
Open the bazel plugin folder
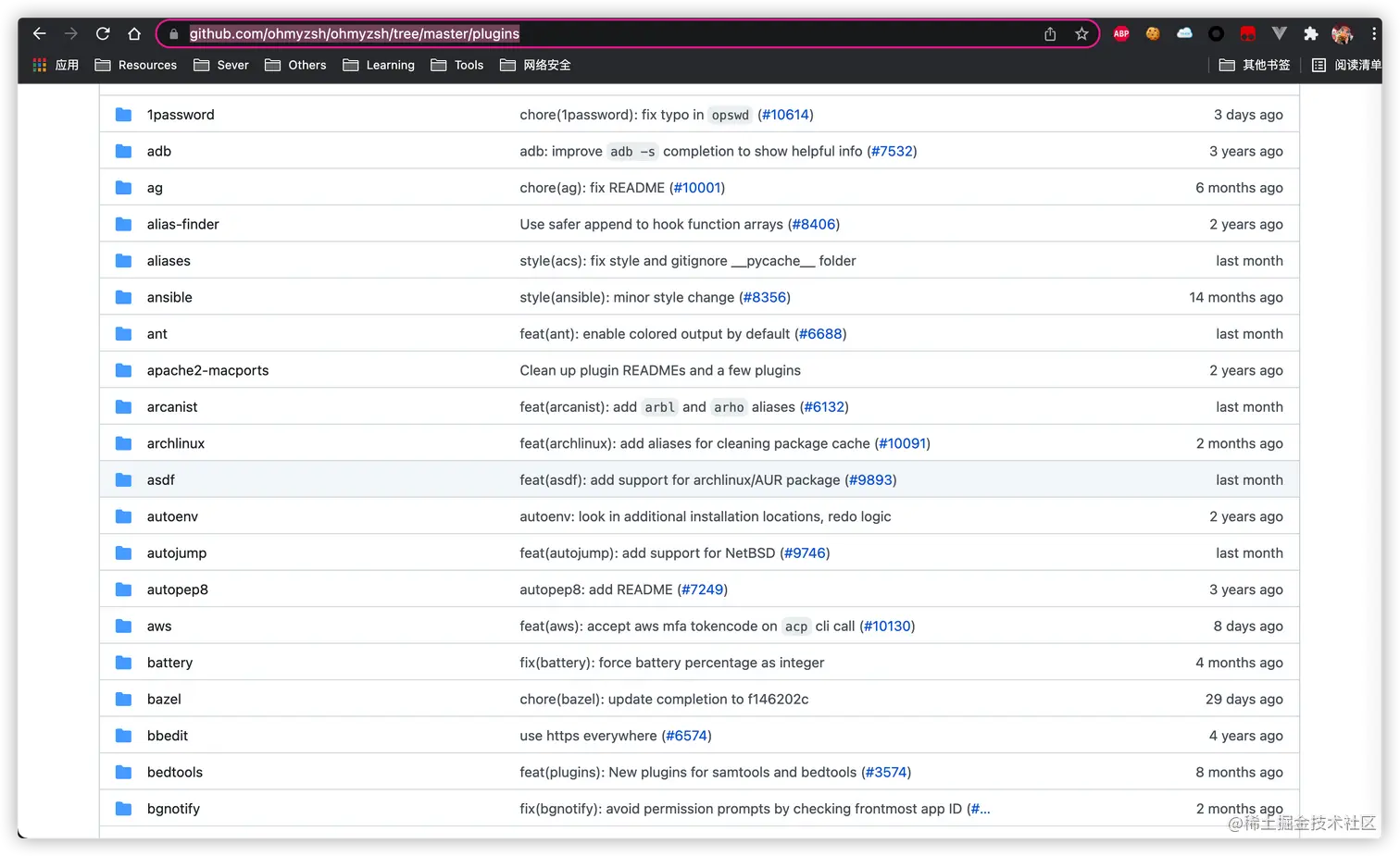pyautogui.click(x=164, y=700)
